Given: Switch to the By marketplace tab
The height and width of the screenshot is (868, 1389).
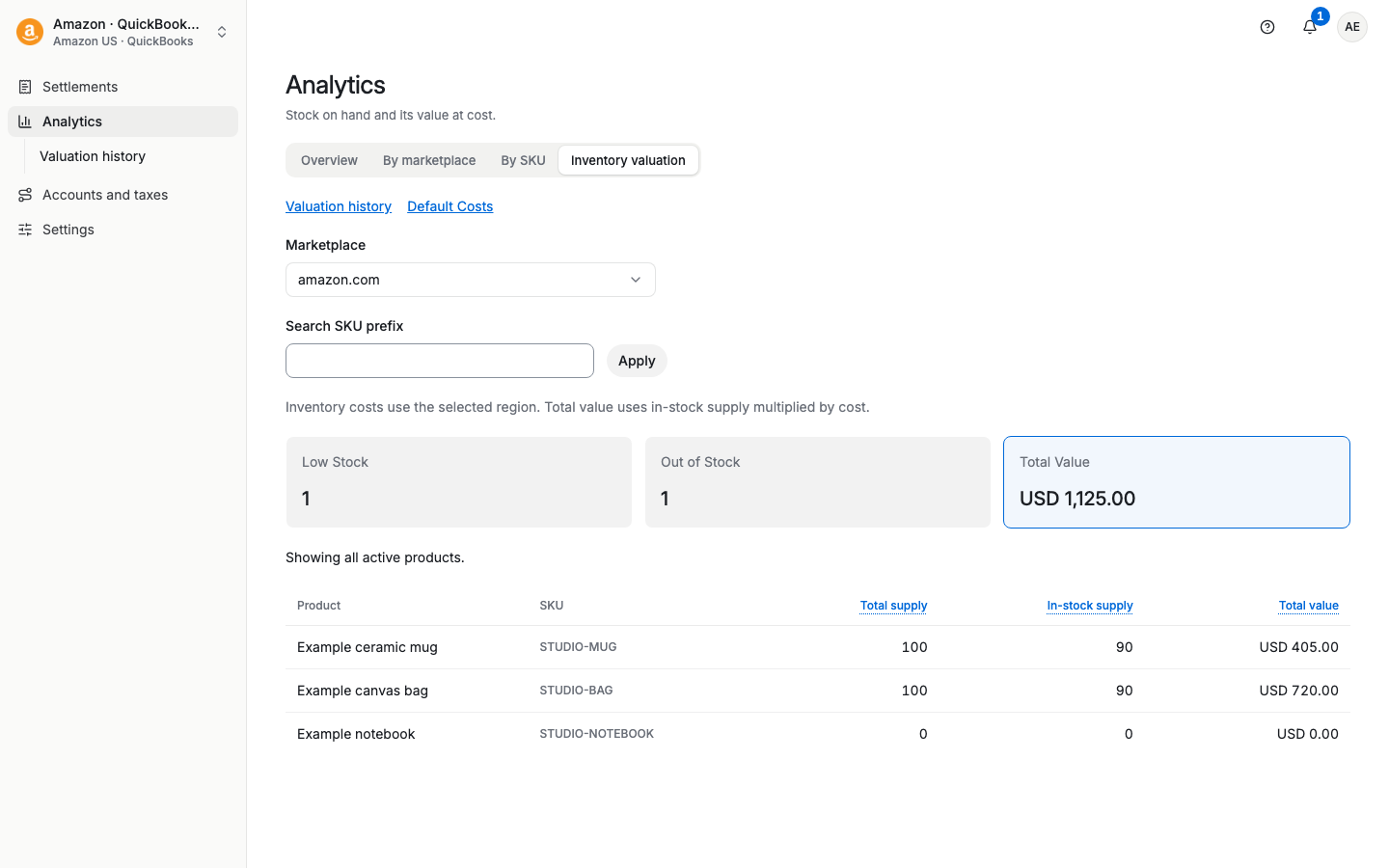Looking at the screenshot, I should click(429, 160).
